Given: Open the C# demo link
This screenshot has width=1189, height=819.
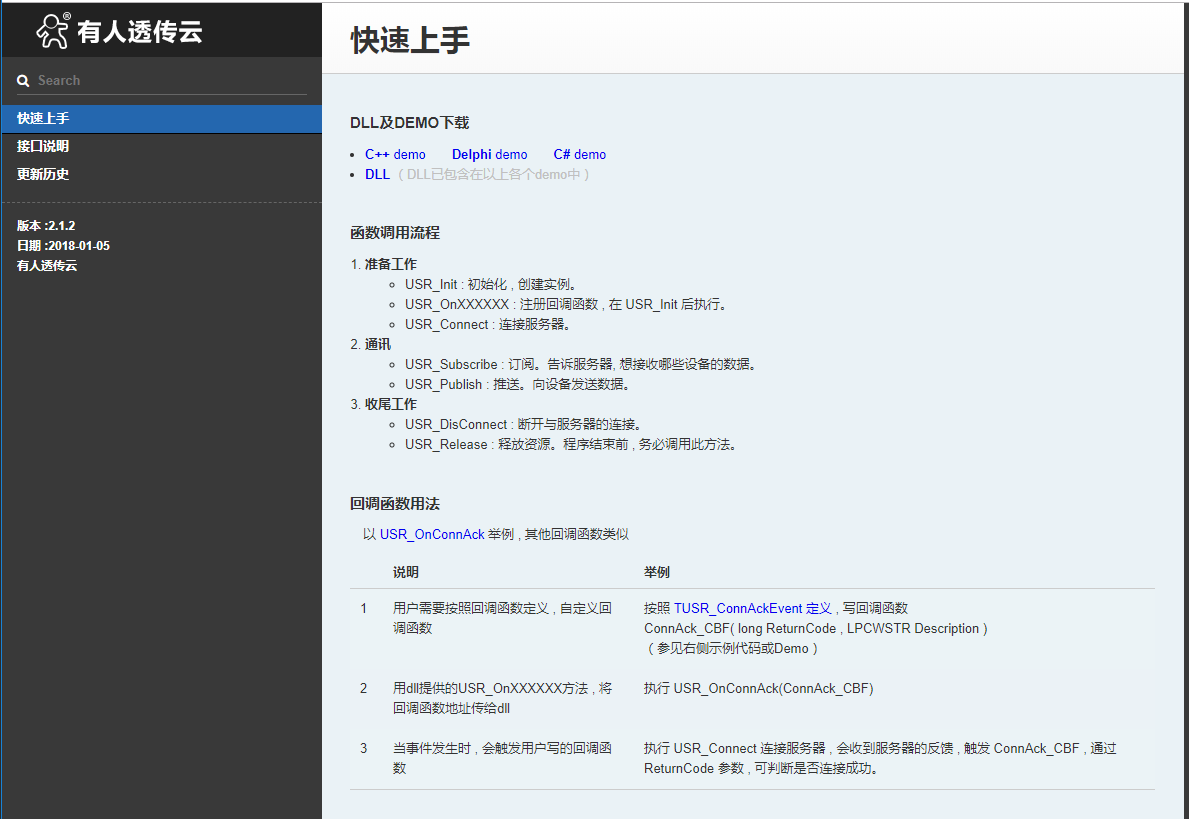Looking at the screenshot, I should [x=579, y=154].
